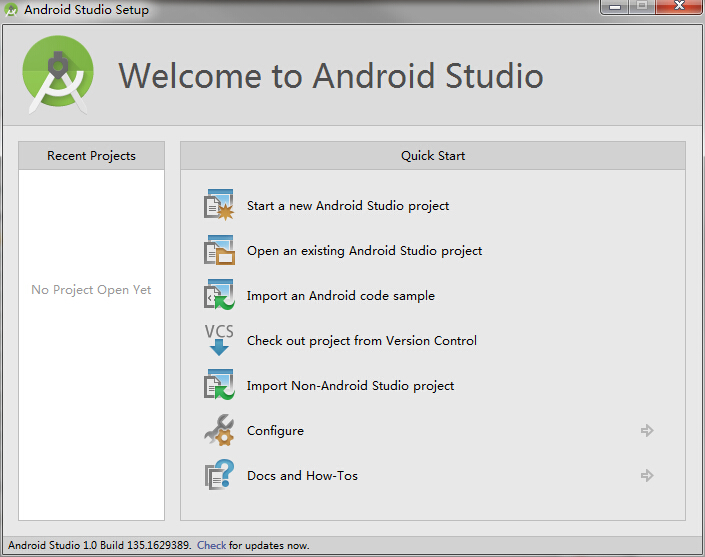
Task: Click the VCS checkout arrow icon
Action: 219,340
